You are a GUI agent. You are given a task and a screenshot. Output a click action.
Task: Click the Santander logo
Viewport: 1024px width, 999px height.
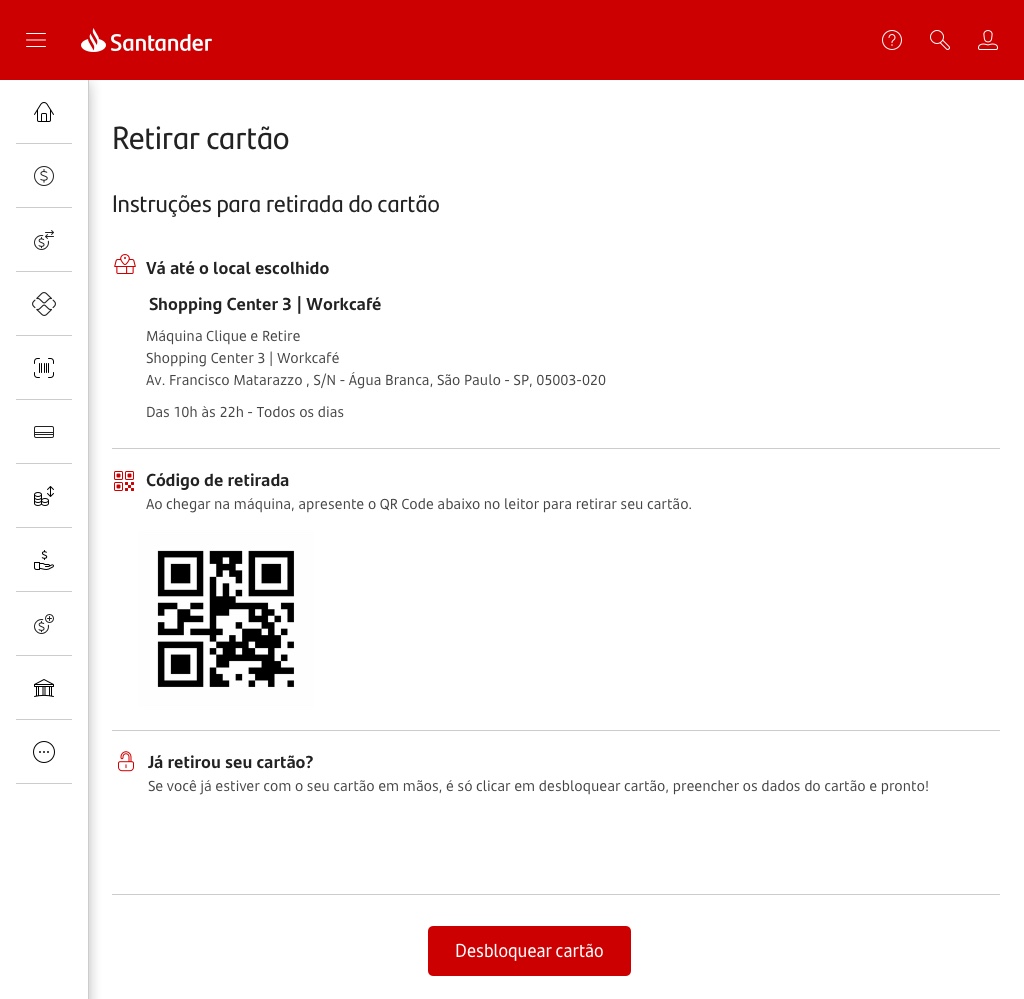(146, 41)
